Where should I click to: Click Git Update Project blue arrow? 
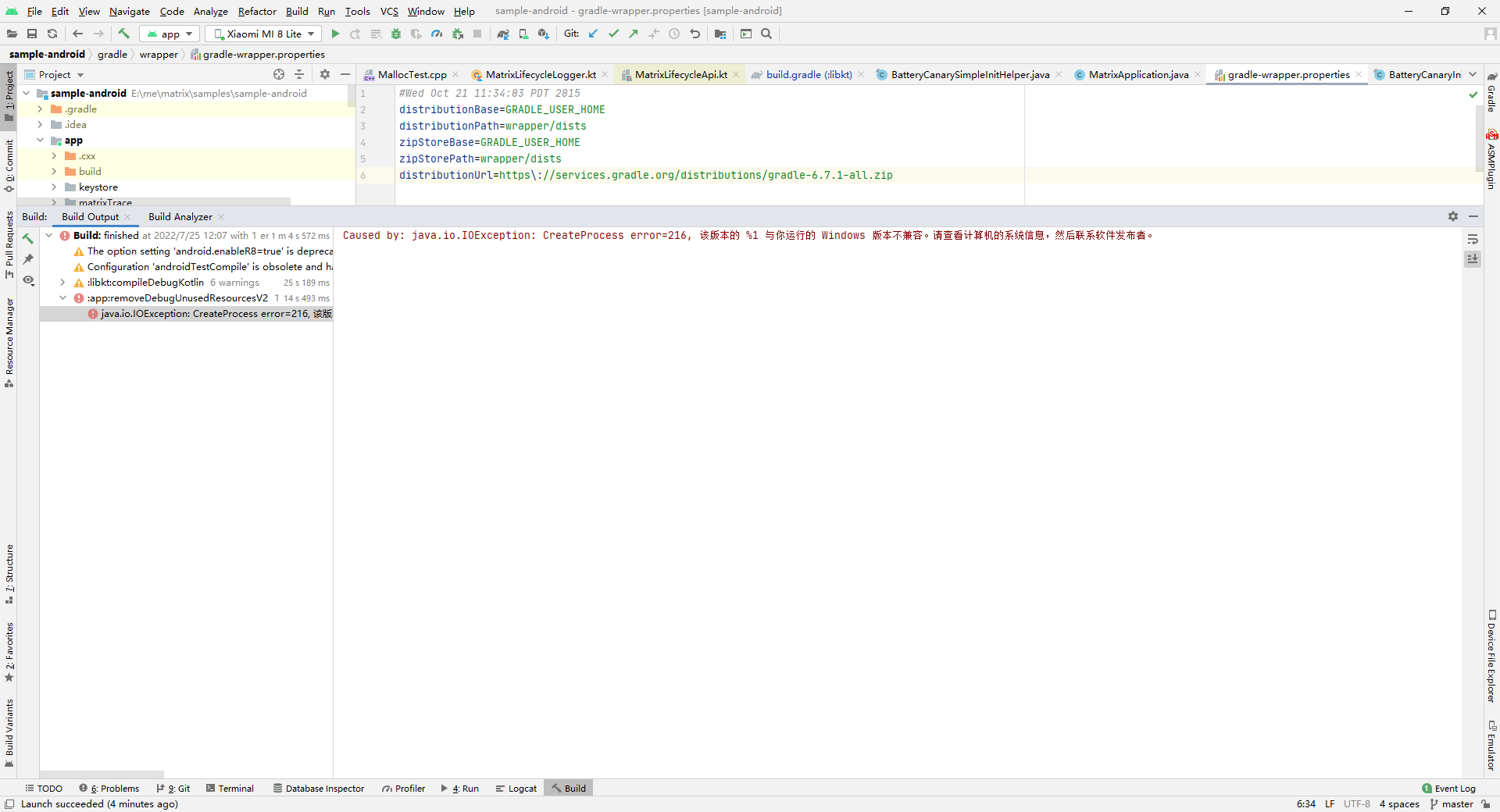[x=593, y=34]
